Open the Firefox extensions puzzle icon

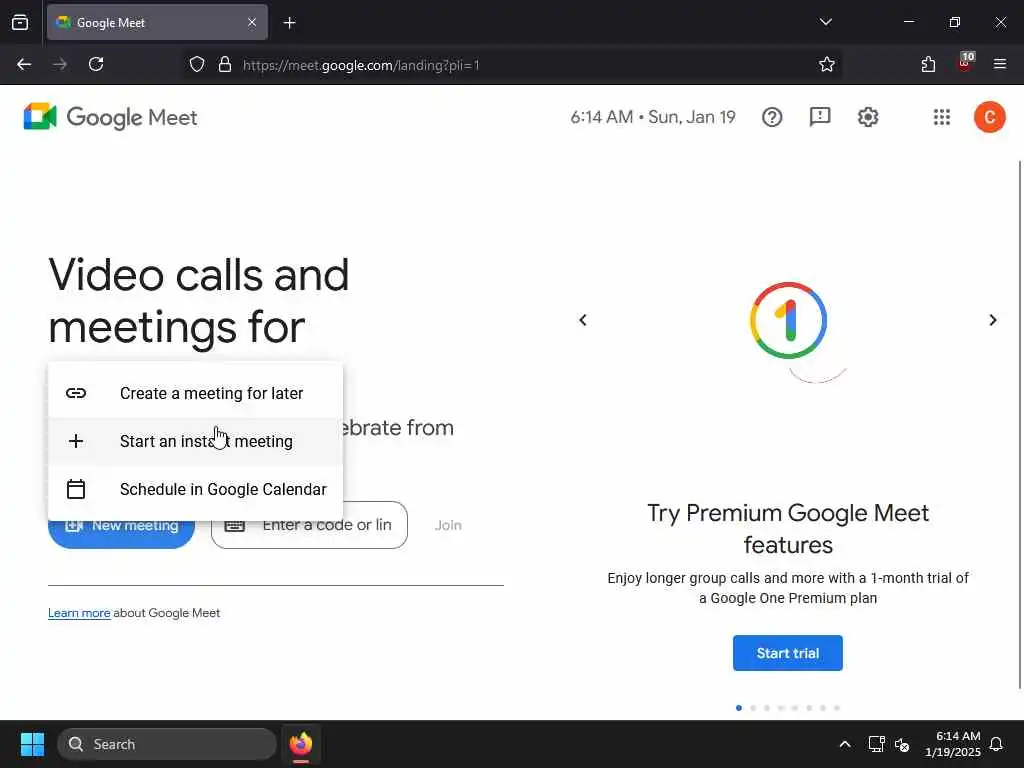tap(928, 65)
